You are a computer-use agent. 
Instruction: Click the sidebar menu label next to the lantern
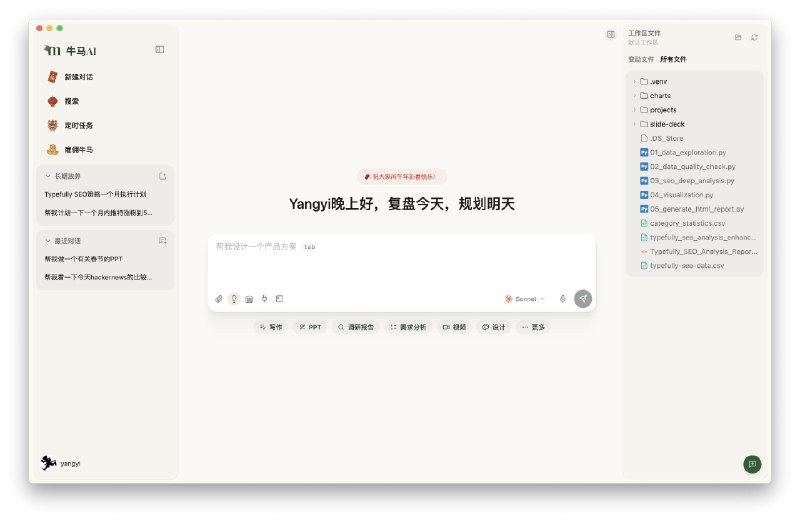71,101
